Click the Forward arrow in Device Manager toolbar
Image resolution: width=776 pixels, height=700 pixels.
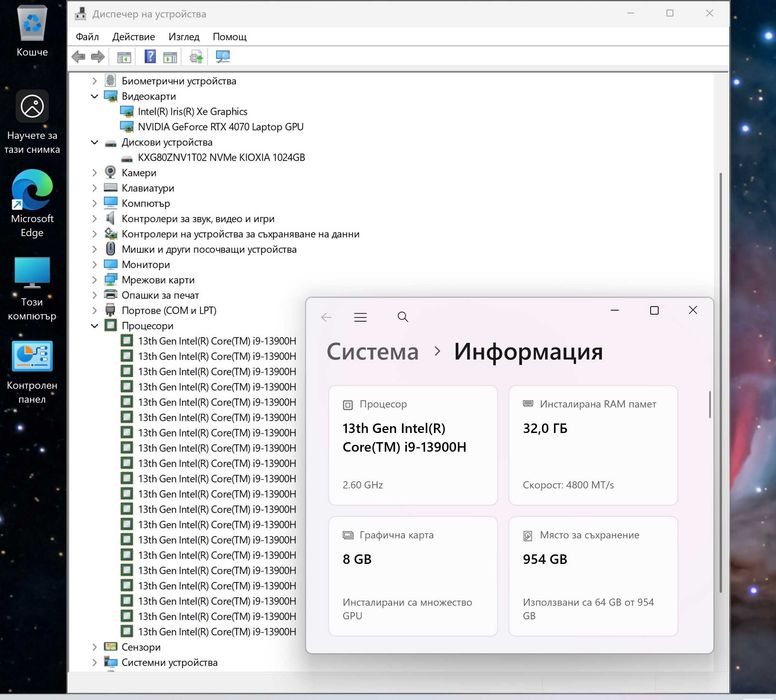coord(97,57)
